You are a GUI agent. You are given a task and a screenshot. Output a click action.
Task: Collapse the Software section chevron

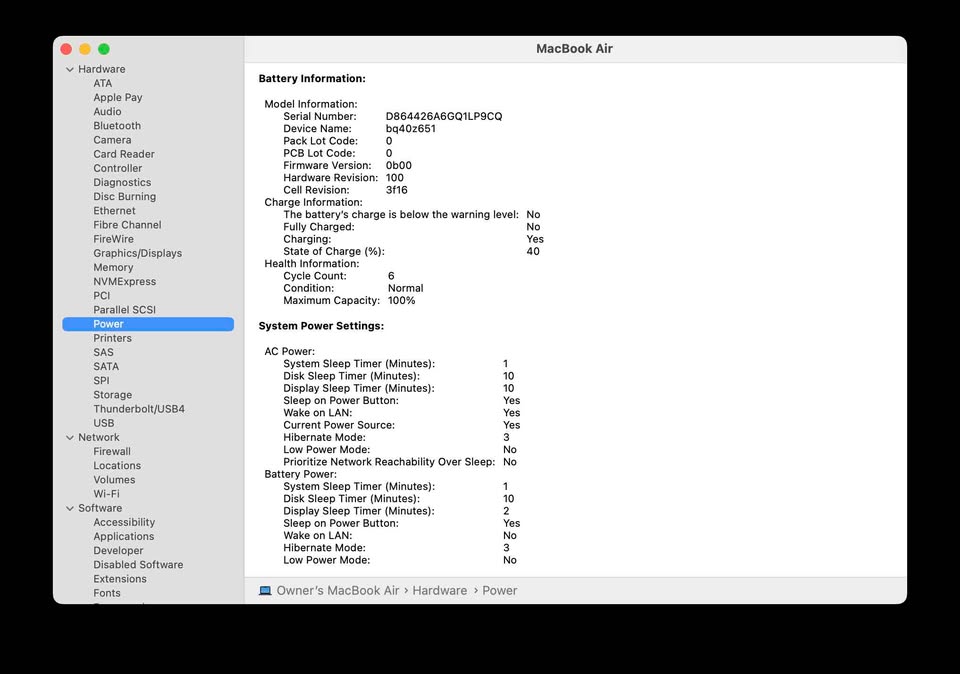[x=70, y=509]
